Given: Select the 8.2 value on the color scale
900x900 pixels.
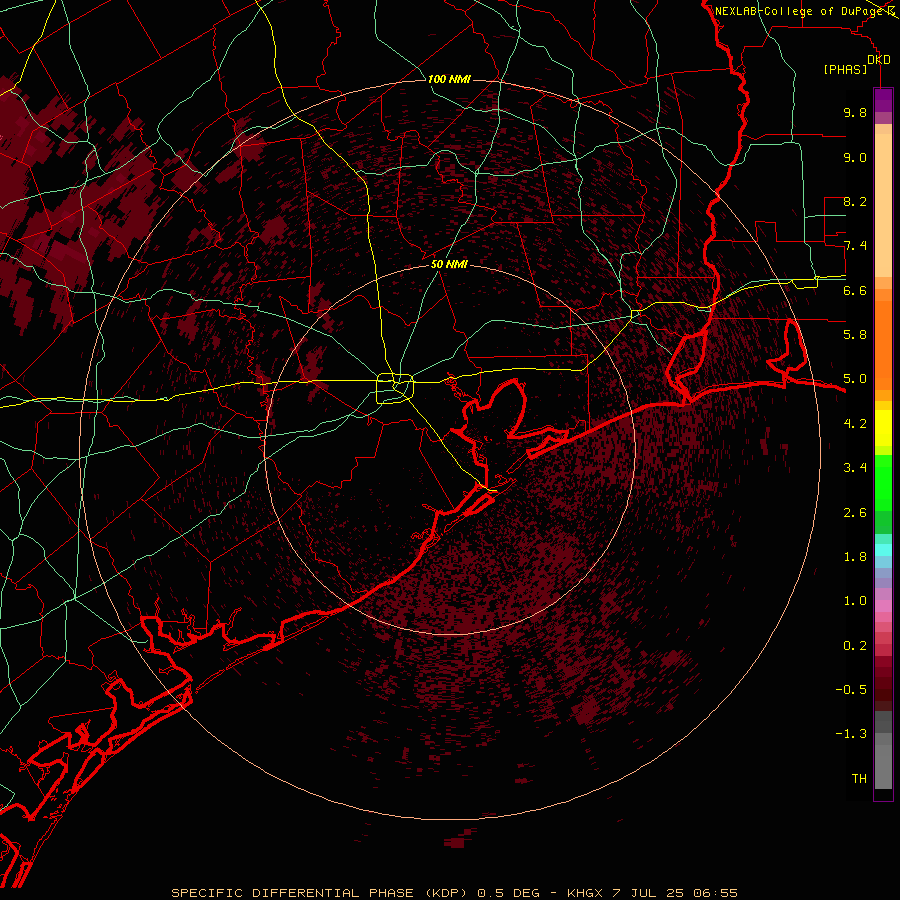Looking at the screenshot, I should pyautogui.click(x=855, y=201).
